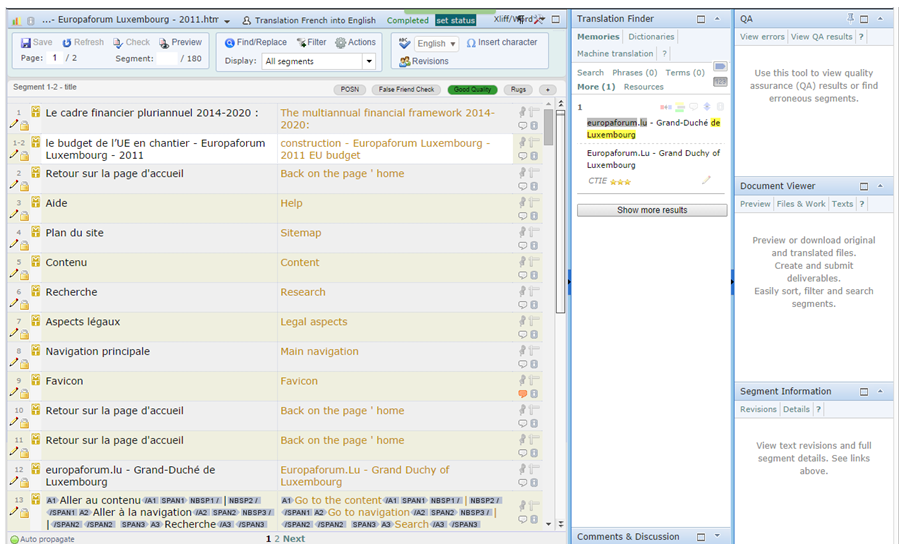
Task: Click the orange comment icon on segment 9
Action: [x=522, y=394]
